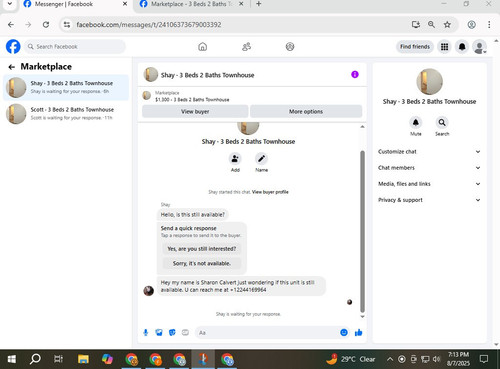The height and width of the screenshot is (369, 500).
Task: Open the Friends icon in top navigation
Action: tap(246, 47)
